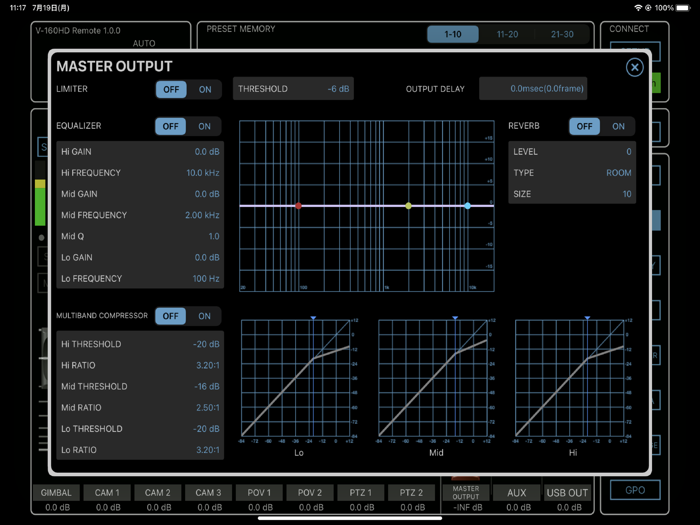Click the Mid compressor threshold marker
The image size is (700, 525).
pos(455,318)
